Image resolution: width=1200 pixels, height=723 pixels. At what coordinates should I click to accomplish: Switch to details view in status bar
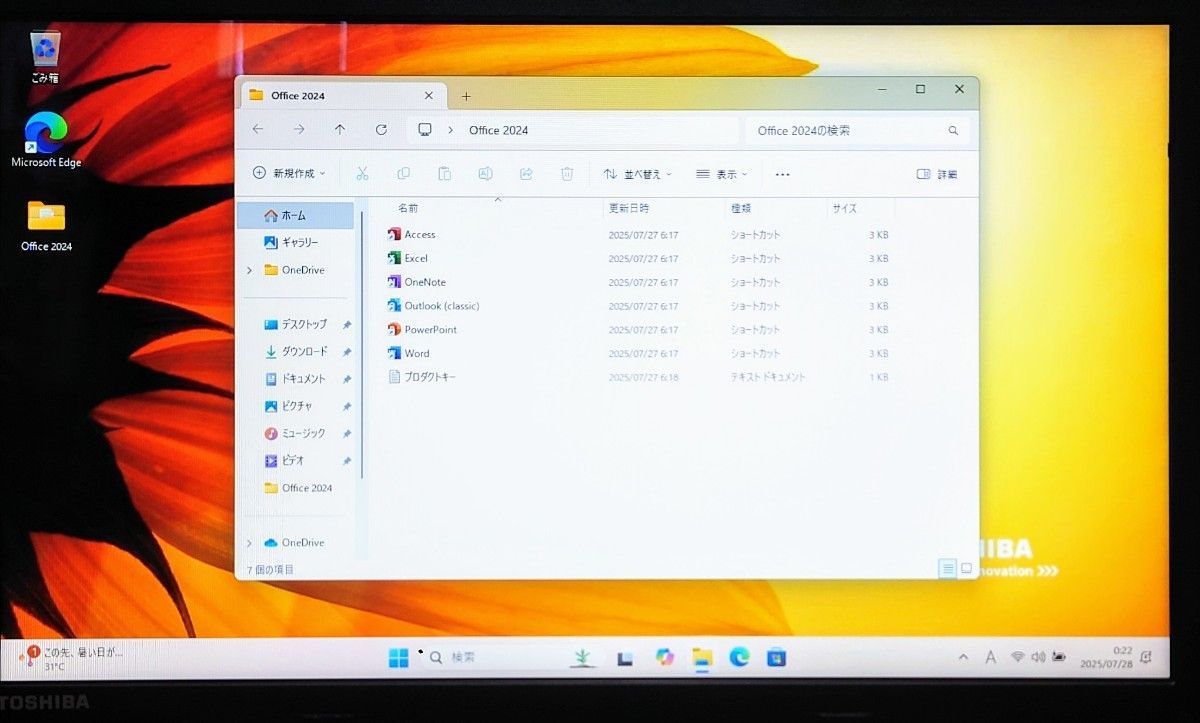[x=947, y=569]
